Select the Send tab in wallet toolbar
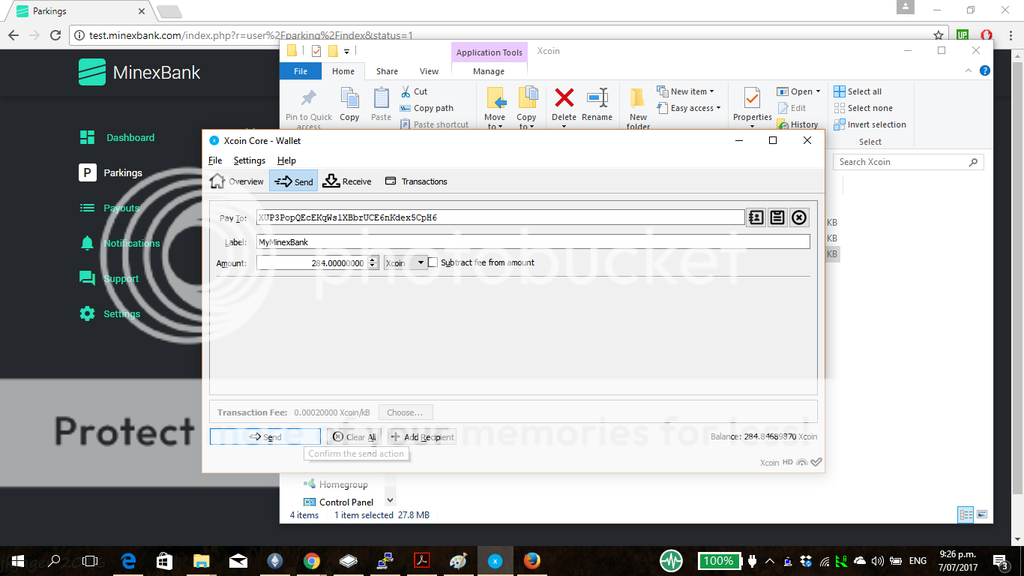 [x=294, y=182]
